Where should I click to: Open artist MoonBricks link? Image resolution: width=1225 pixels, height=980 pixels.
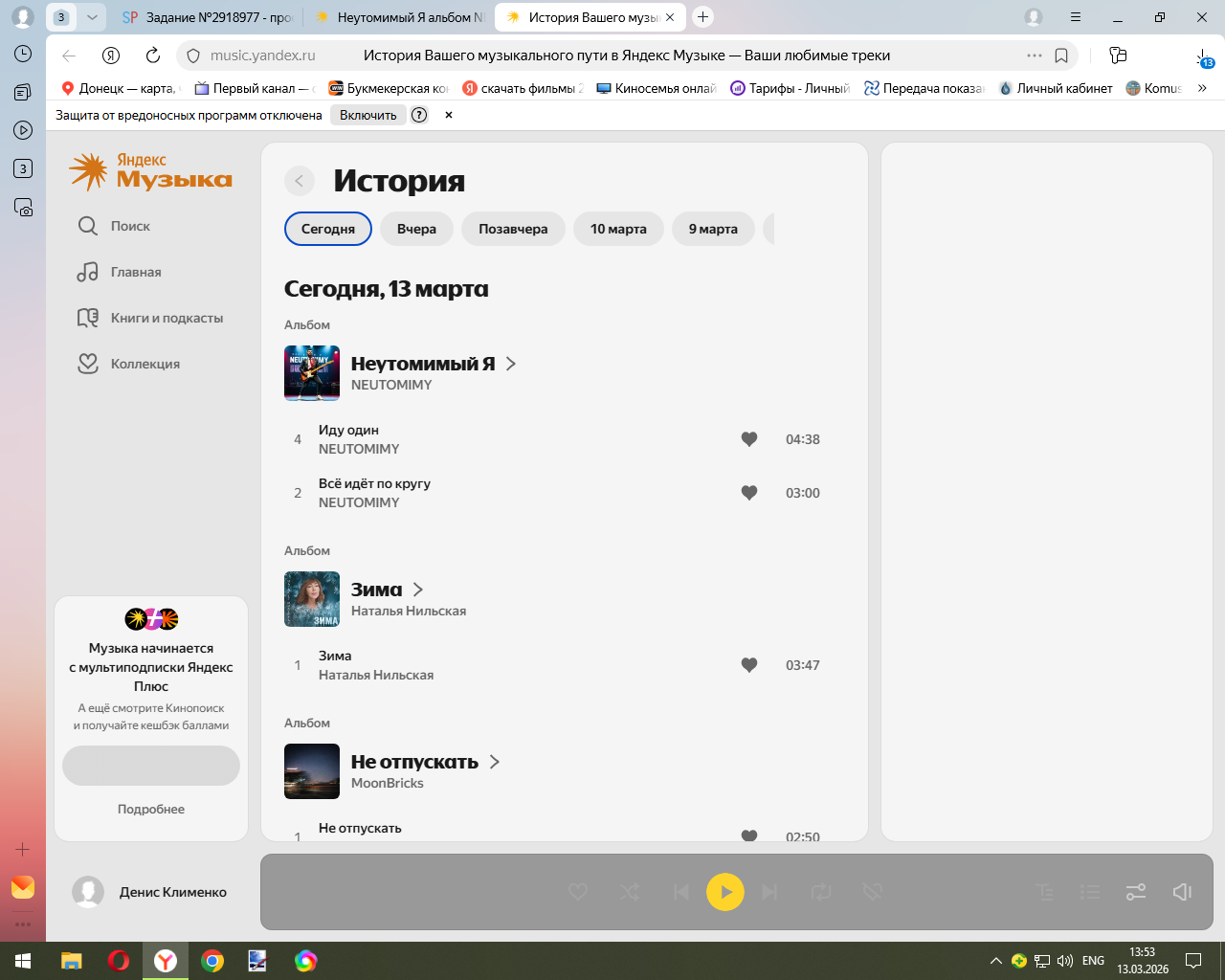(388, 783)
